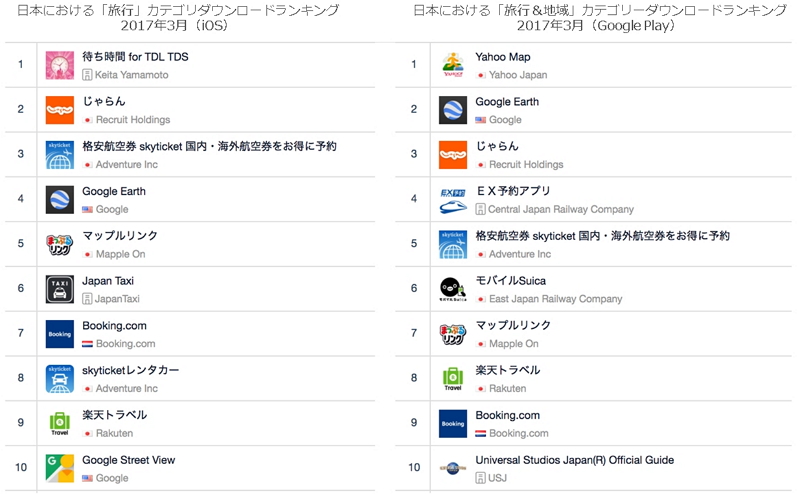The height and width of the screenshot is (494, 800).
Task: Open モバイルSuica app title
Action: [x=511, y=281]
